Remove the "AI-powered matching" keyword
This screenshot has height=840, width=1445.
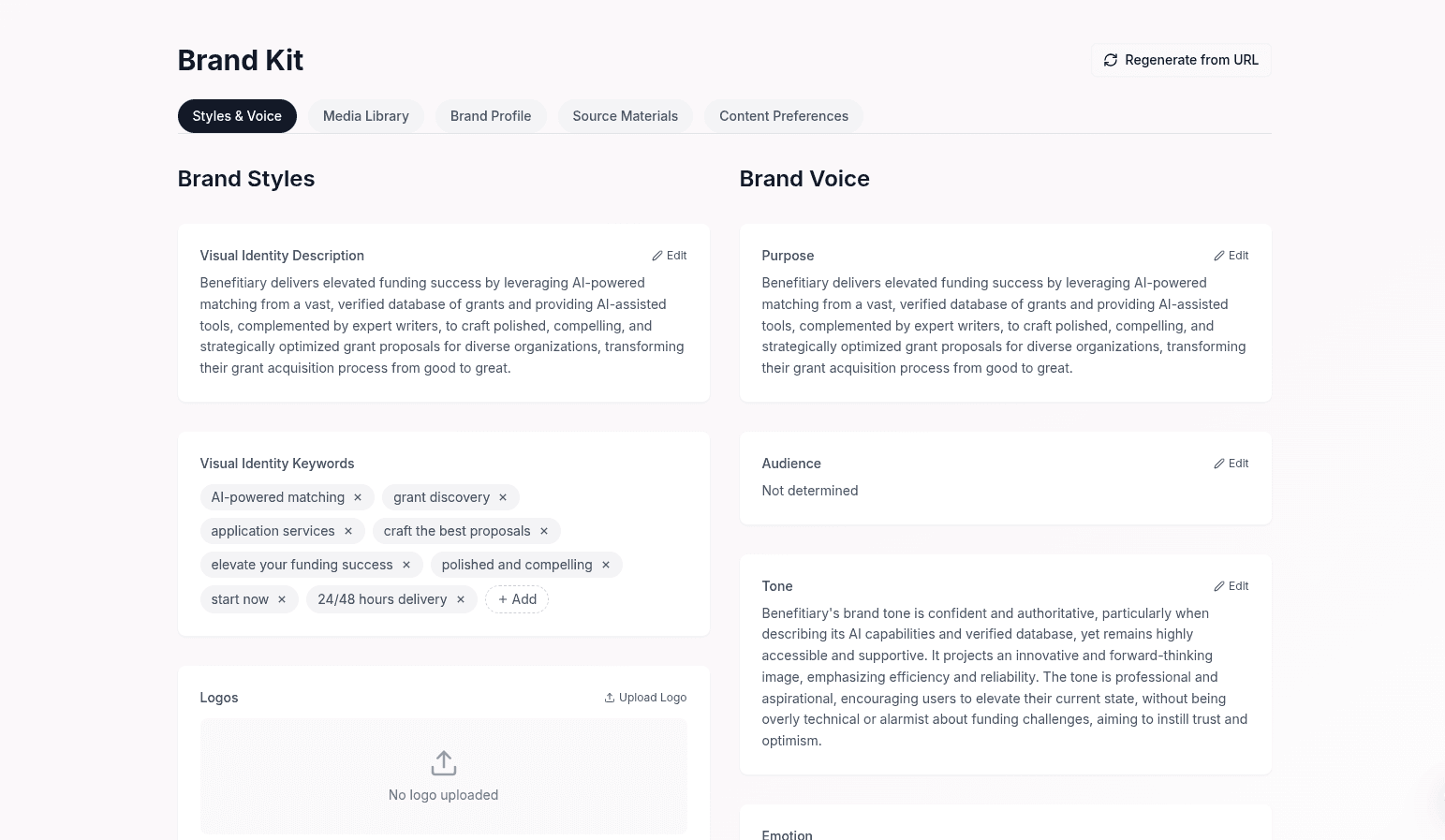[357, 497]
